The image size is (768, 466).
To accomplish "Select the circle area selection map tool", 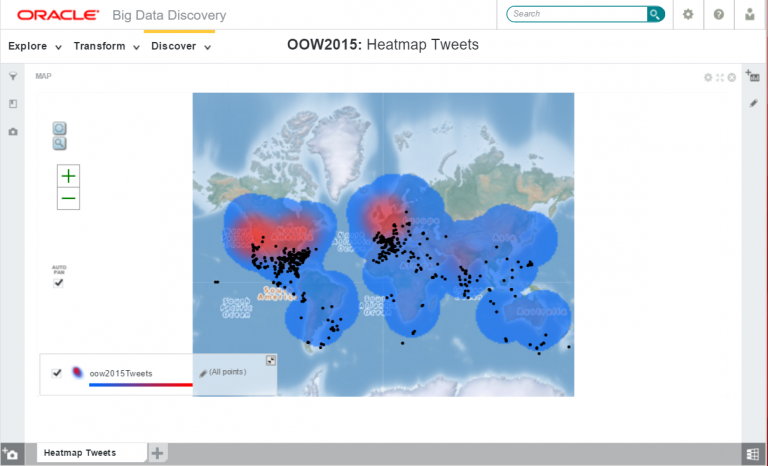I will click(x=59, y=128).
